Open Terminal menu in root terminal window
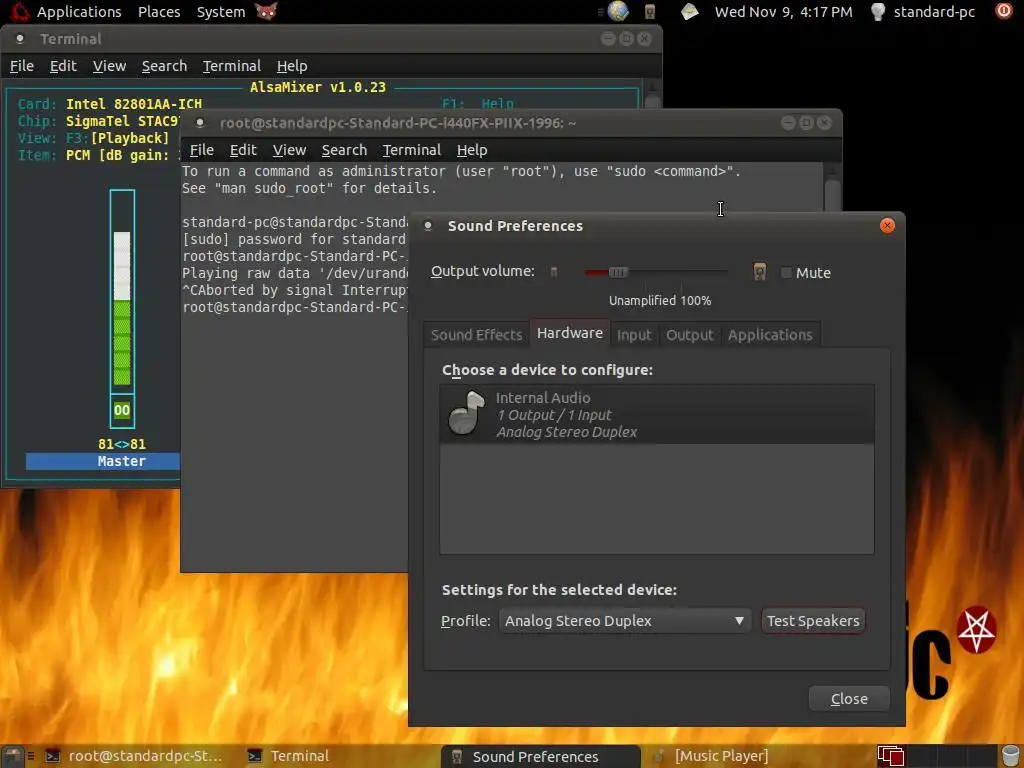This screenshot has width=1024, height=768. tap(411, 150)
